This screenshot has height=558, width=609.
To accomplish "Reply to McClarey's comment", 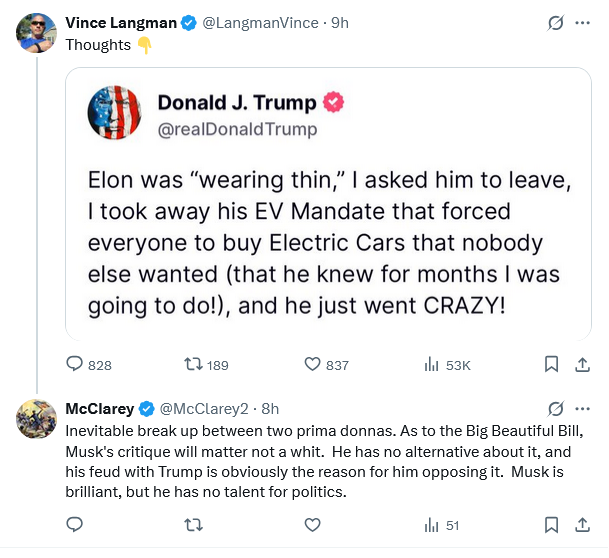I will click(x=75, y=524).
